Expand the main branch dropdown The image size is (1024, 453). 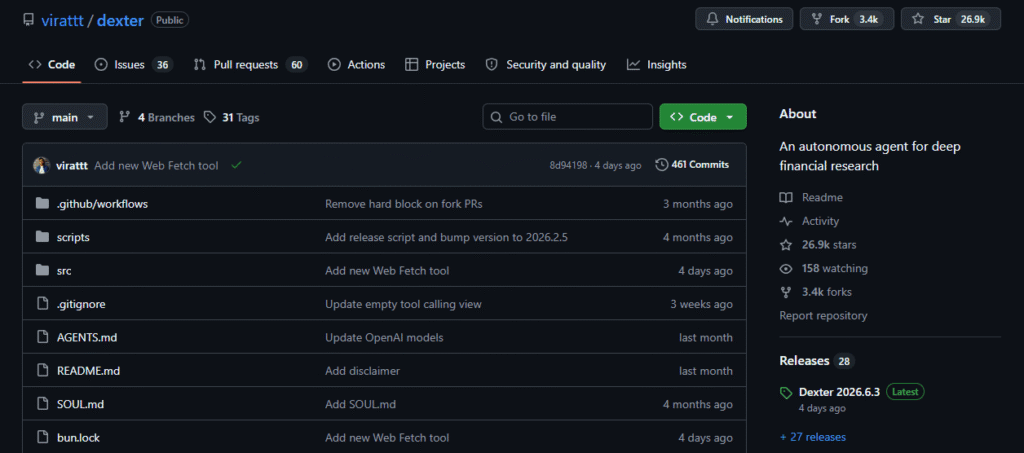click(x=65, y=117)
